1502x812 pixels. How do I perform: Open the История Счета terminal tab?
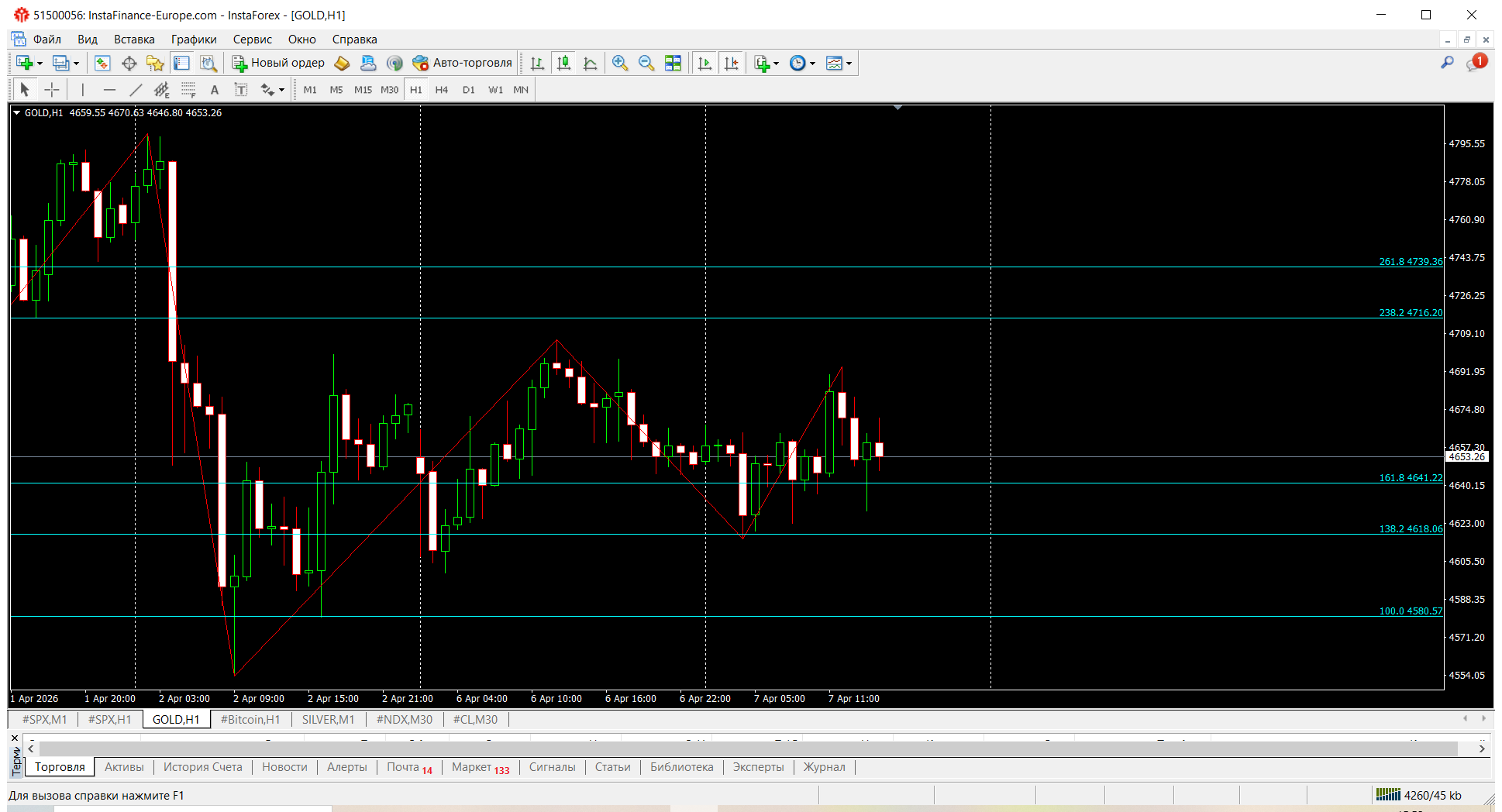(x=202, y=767)
